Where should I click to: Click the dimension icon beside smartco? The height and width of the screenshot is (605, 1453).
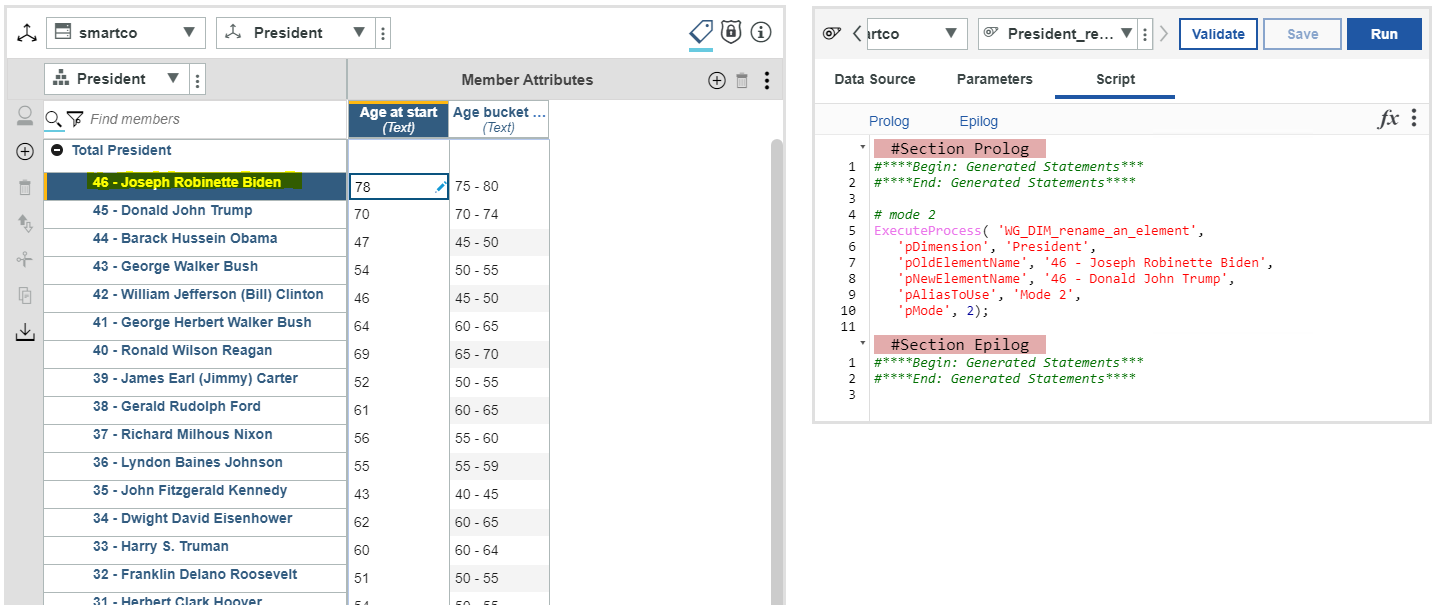pyautogui.click(x=27, y=33)
